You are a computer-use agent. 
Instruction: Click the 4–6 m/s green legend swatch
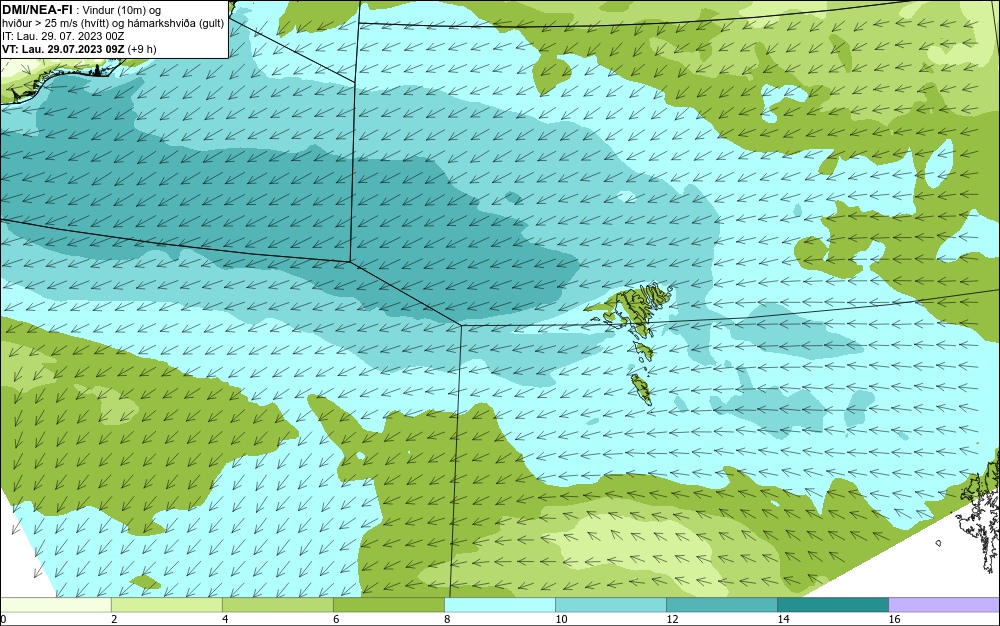pos(277,604)
